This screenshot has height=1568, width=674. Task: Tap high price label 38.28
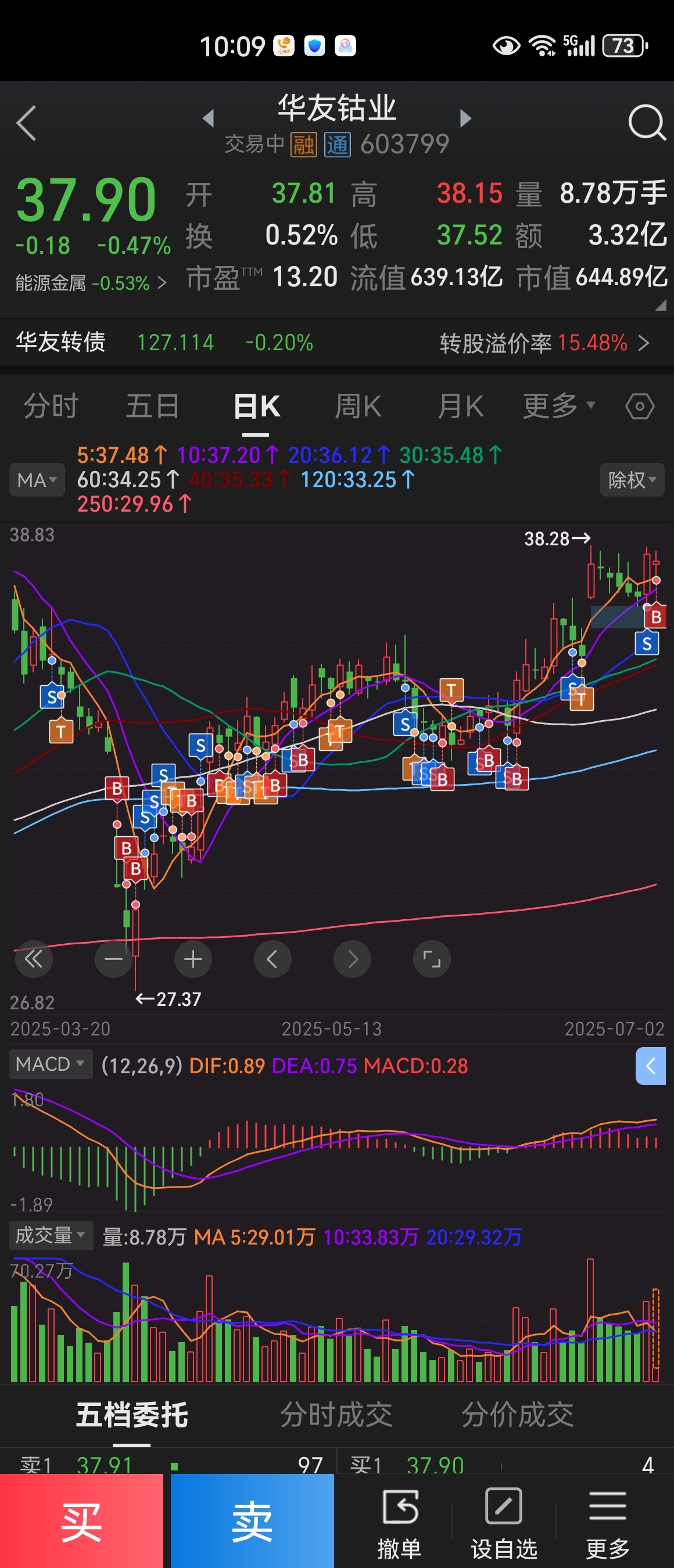click(557, 538)
